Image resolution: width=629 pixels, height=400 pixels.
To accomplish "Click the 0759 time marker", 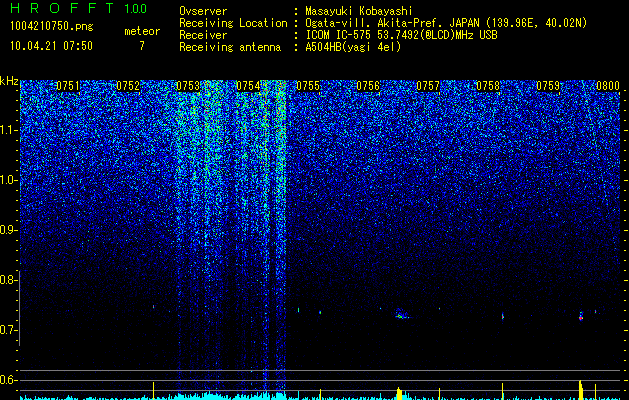I will pos(548,86).
